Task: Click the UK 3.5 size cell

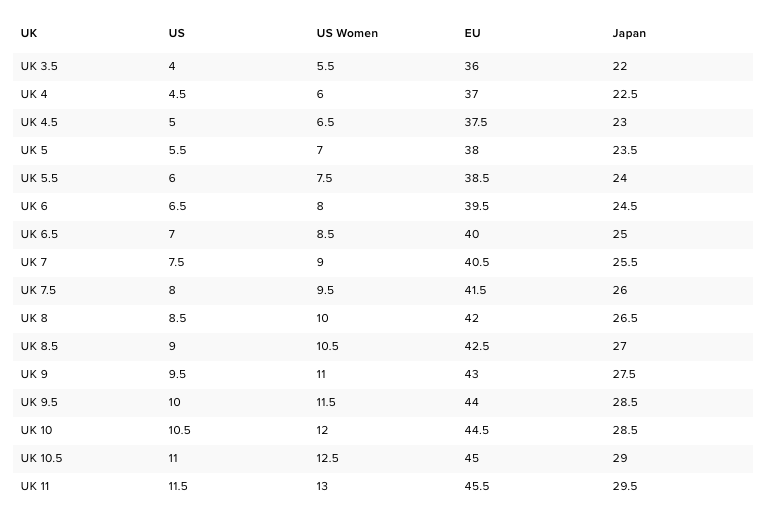Action: 39,66
